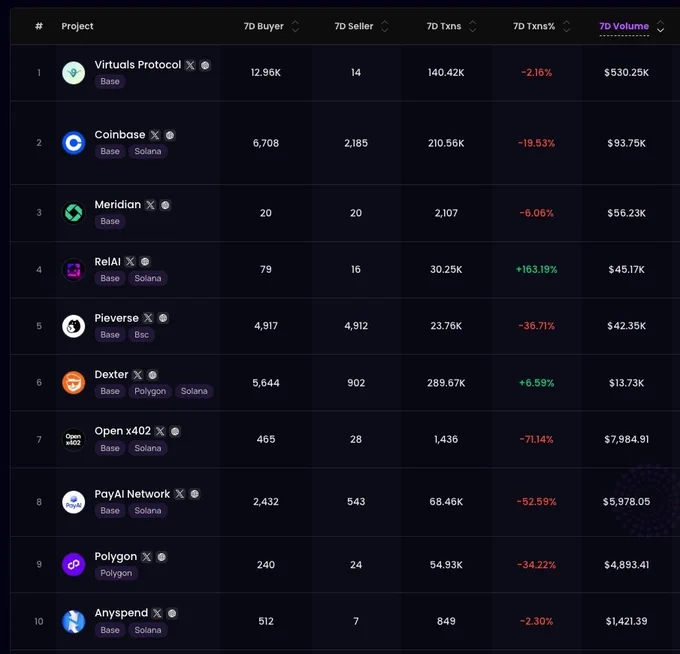Viewport: 680px width, 654px height.
Task: Open Meridian's X social icon
Action: 150,205
